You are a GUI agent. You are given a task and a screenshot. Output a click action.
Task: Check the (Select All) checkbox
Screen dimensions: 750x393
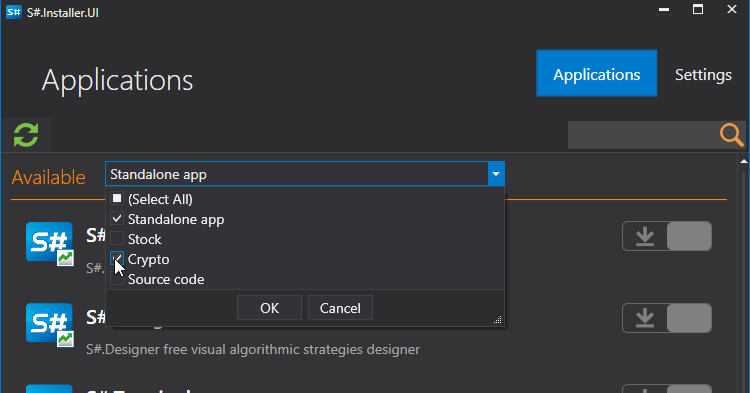[x=117, y=198]
